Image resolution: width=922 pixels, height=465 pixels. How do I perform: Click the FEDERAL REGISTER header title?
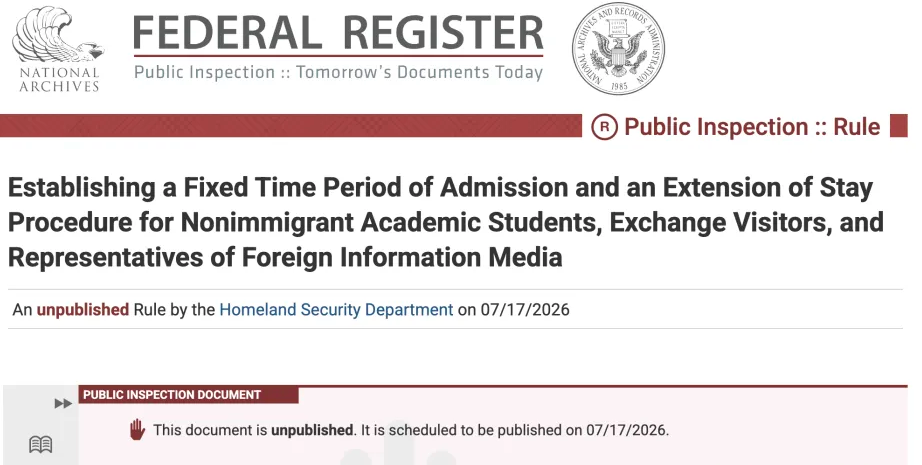click(x=339, y=33)
